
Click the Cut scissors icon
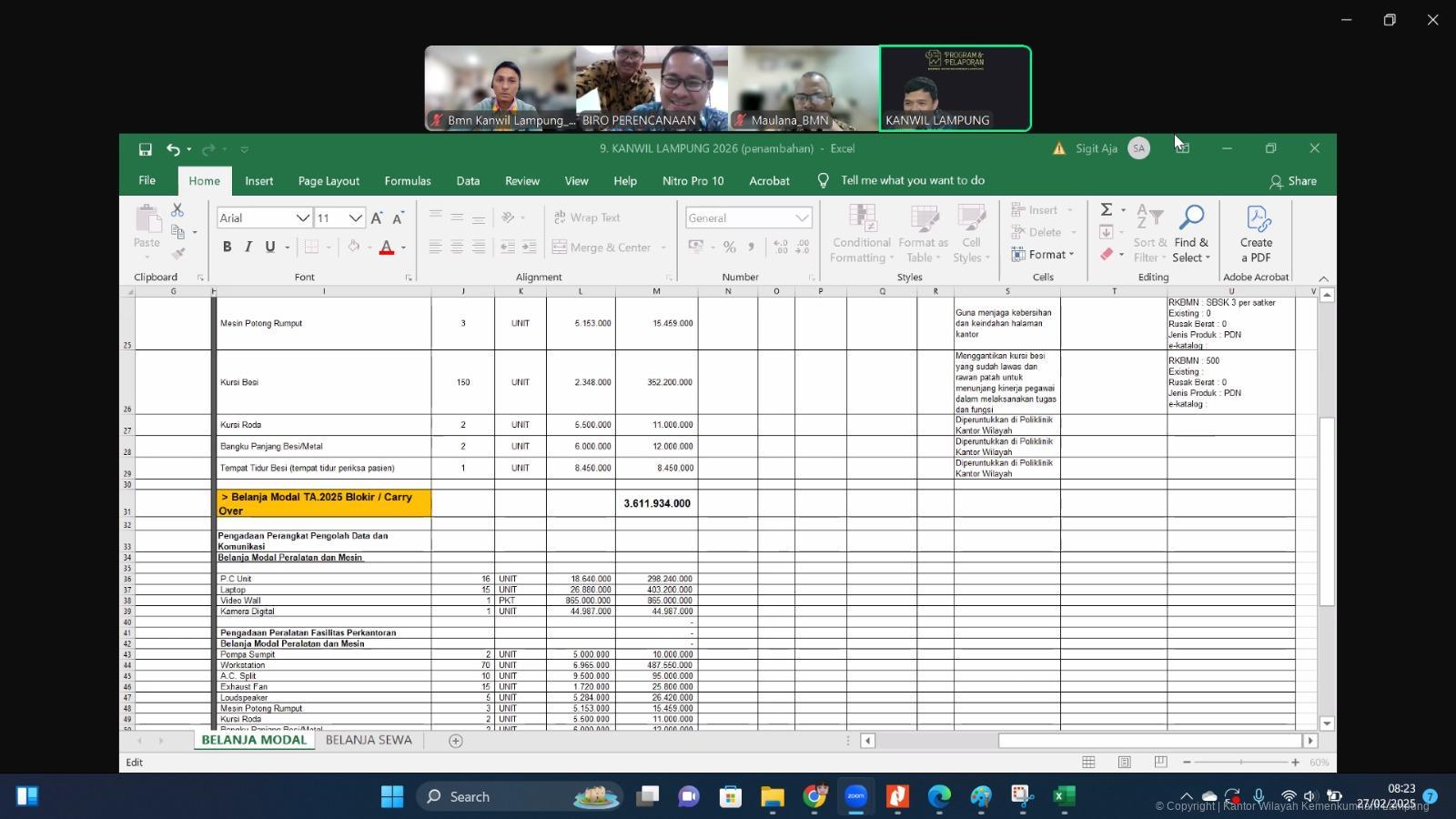point(177,210)
